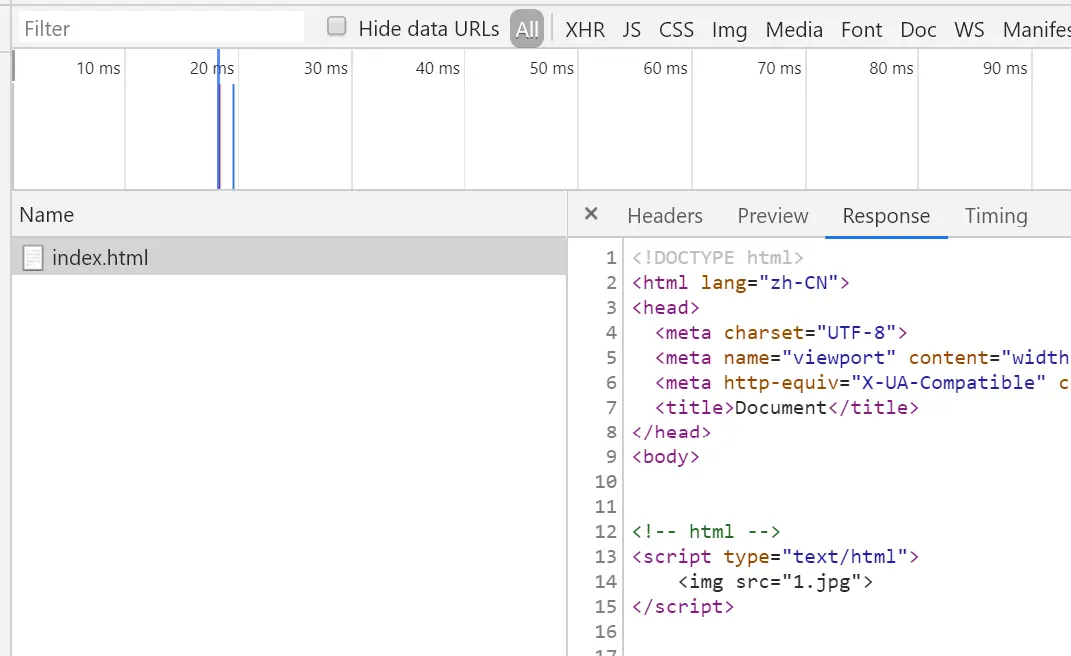
Task: Select the All filter button
Action: [527, 29]
